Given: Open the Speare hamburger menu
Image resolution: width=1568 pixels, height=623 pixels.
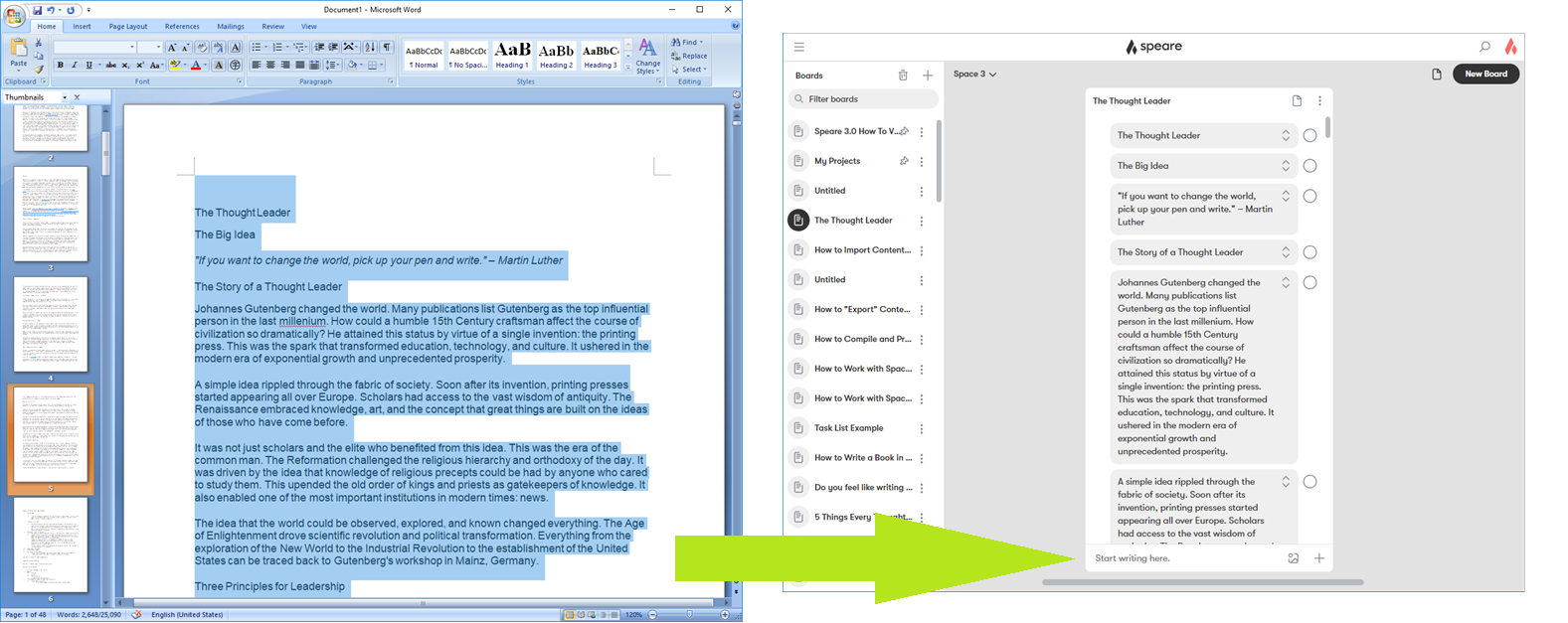Looking at the screenshot, I should pos(798,47).
